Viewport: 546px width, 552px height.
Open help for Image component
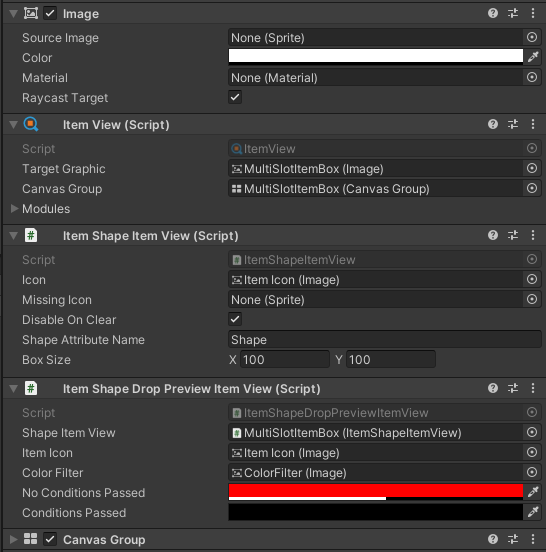click(x=493, y=13)
